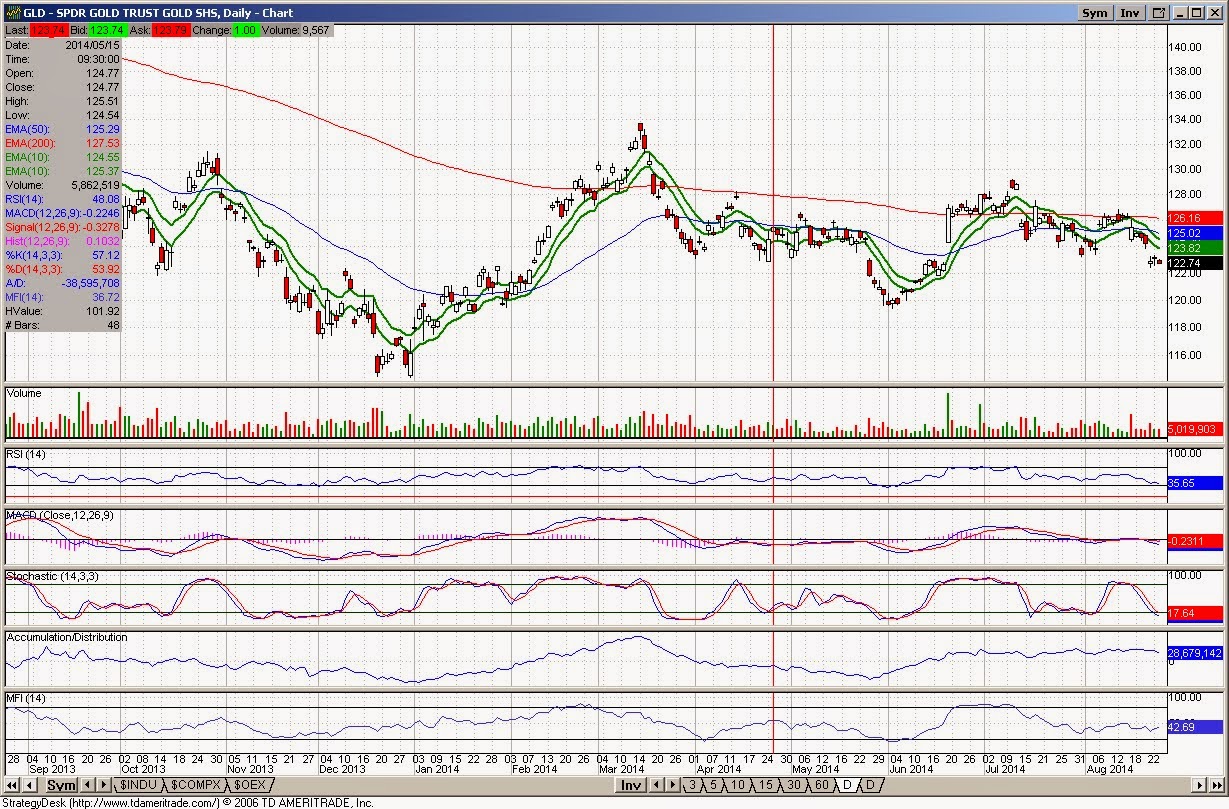1229x809 pixels.
Task: Select the 15-minute interval tab
Action: pyautogui.click(x=766, y=785)
